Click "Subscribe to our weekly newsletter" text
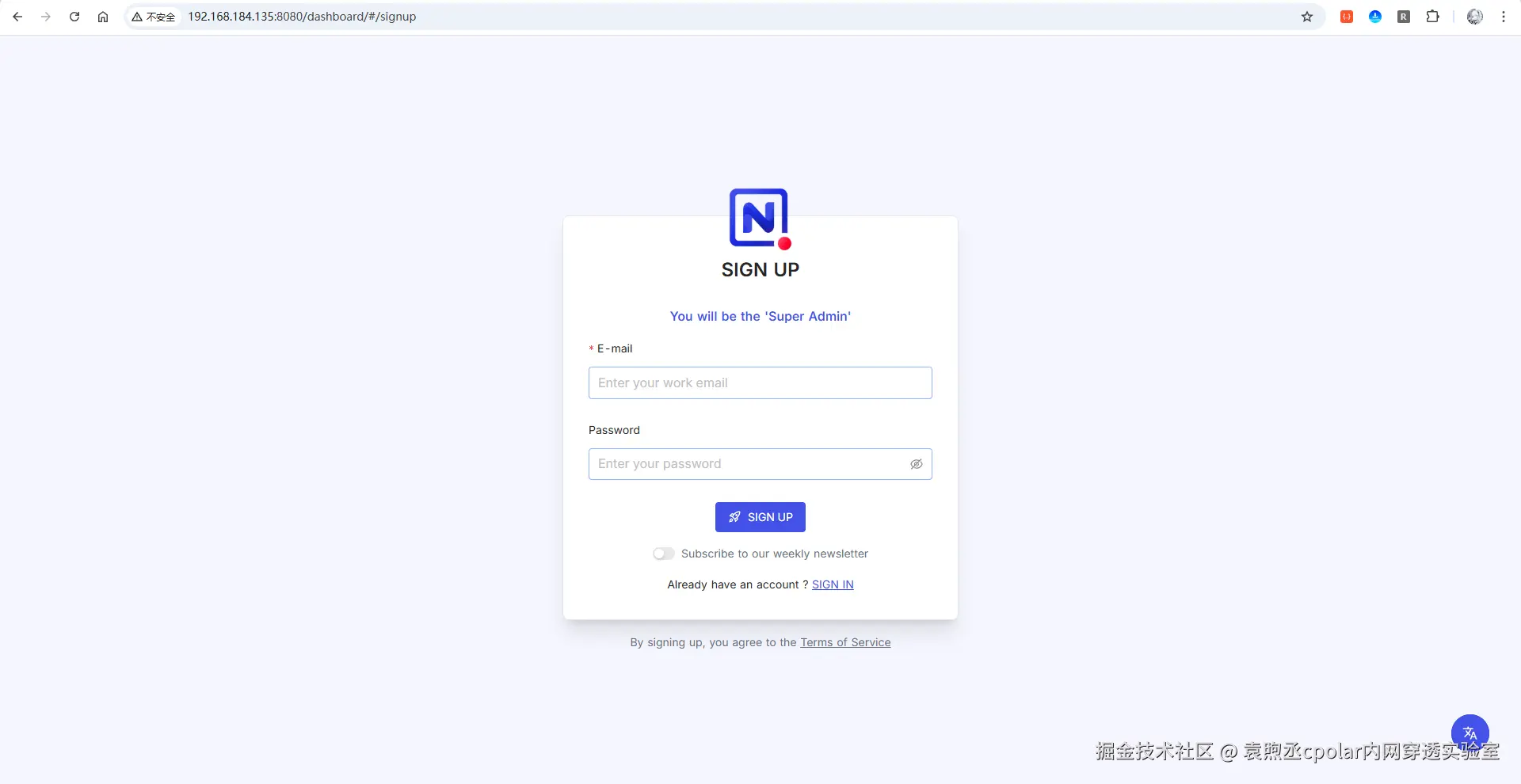1521x784 pixels. [775, 554]
